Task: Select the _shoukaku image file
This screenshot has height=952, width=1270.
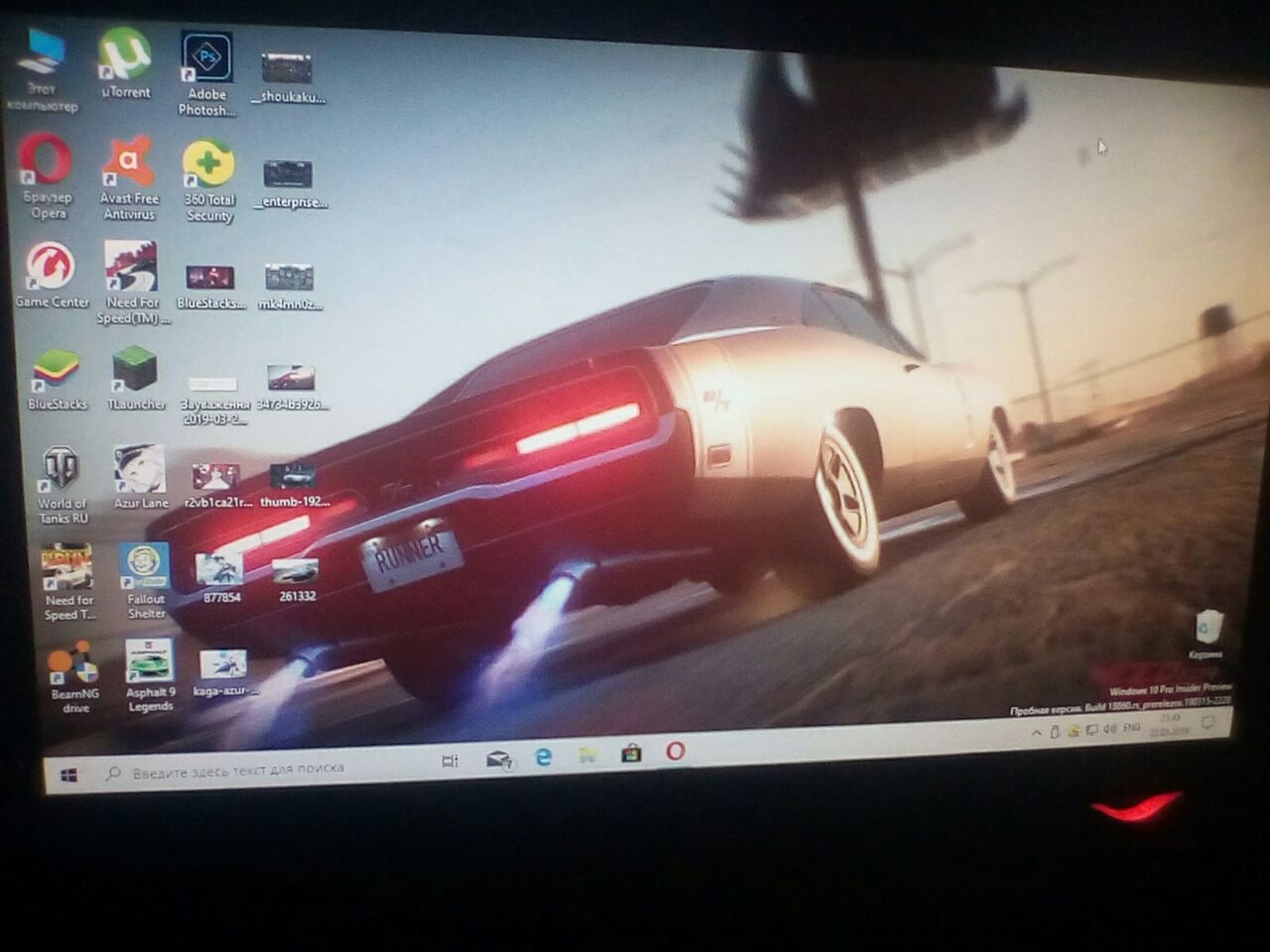Action: click(x=288, y=77)
